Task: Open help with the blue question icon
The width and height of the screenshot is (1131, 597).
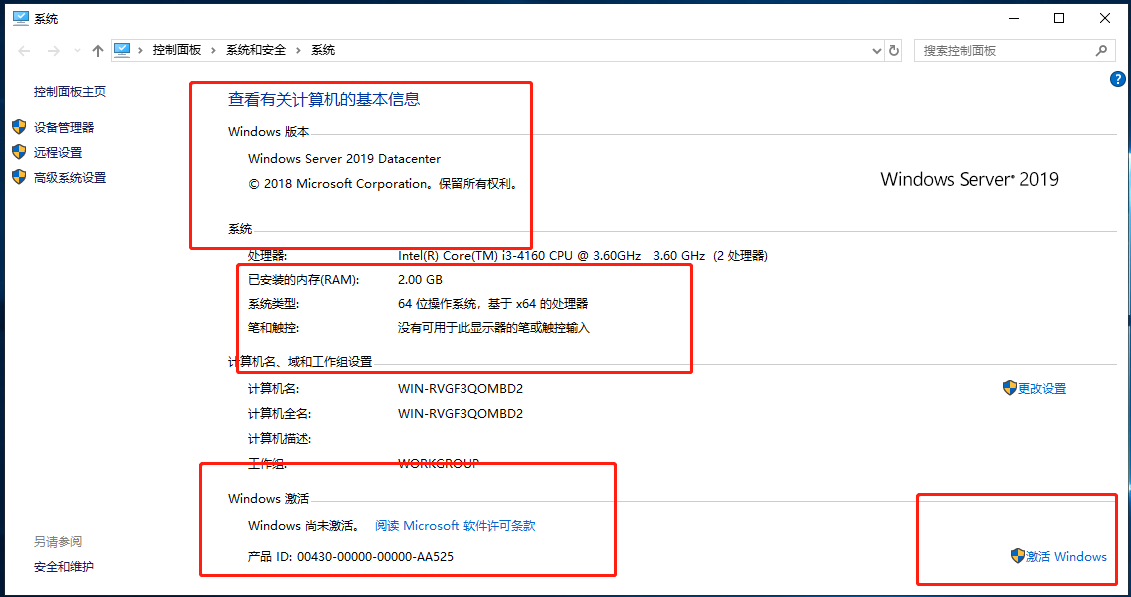Action: click(1117, 79)
